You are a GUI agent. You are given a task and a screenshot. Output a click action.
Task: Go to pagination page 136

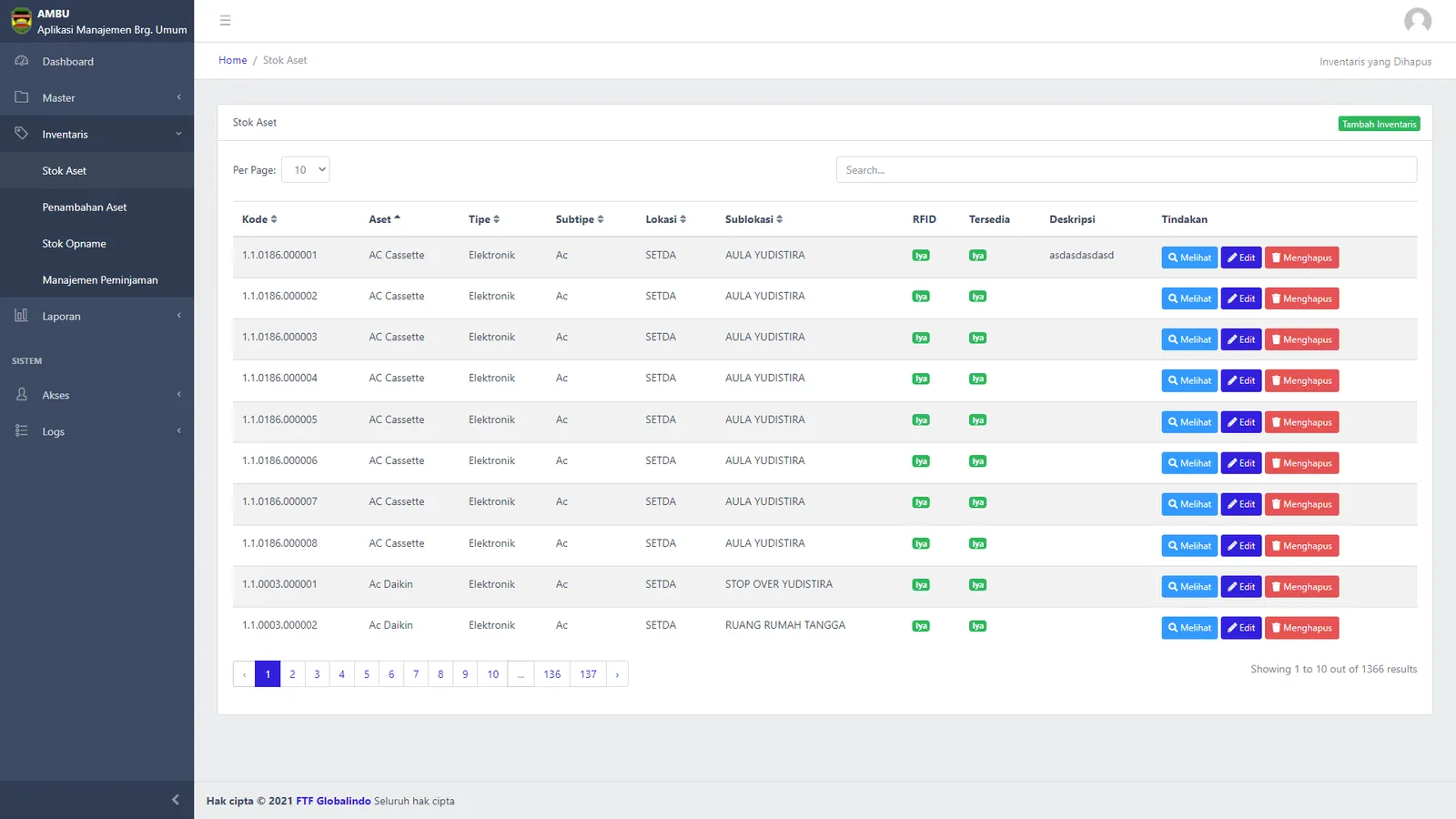point(552,674)
